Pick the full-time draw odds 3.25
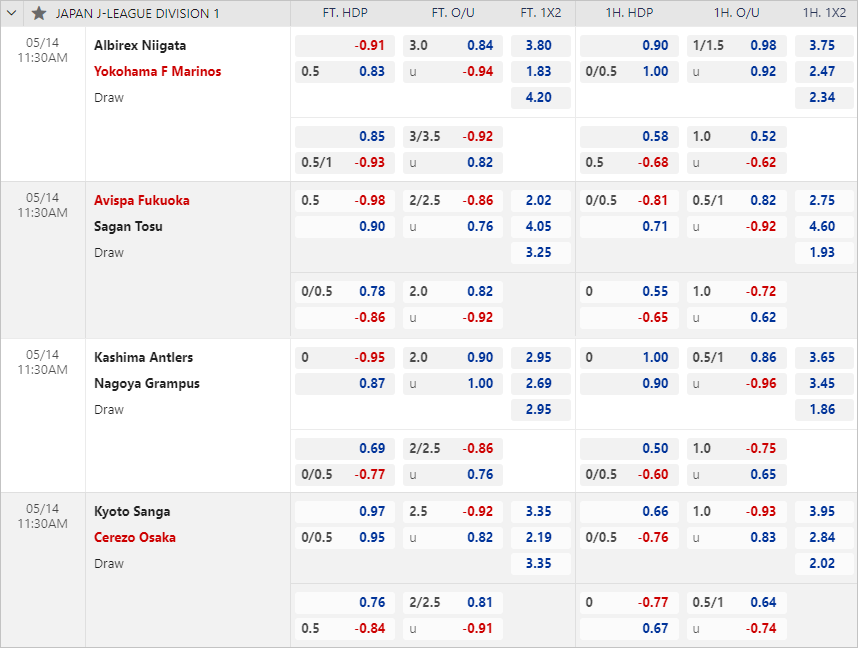 [x=541, y=252]
